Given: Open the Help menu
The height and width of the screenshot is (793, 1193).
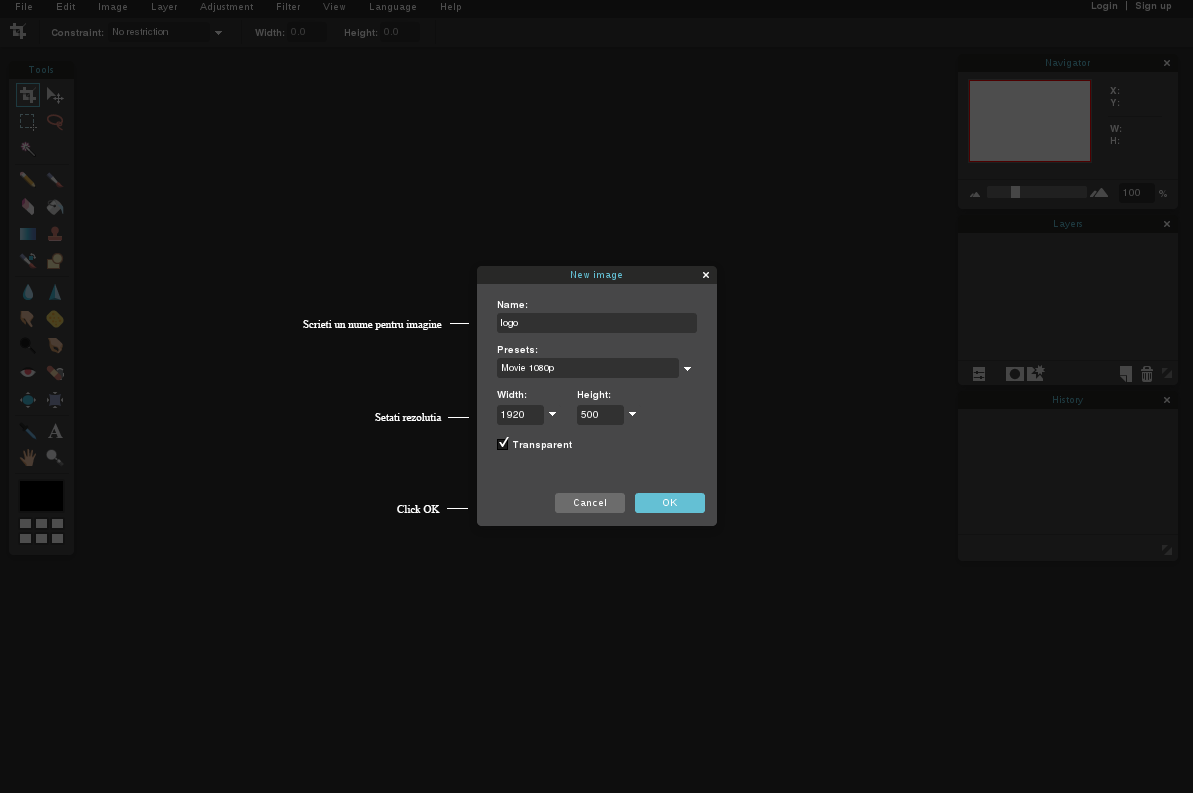Looking at the screenshot, I should 450,7.
